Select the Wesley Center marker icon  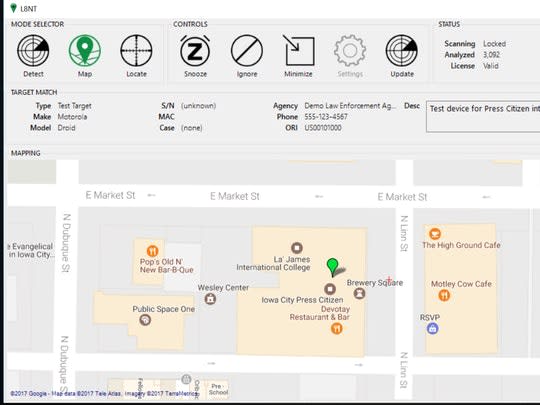tap(210, 299)
